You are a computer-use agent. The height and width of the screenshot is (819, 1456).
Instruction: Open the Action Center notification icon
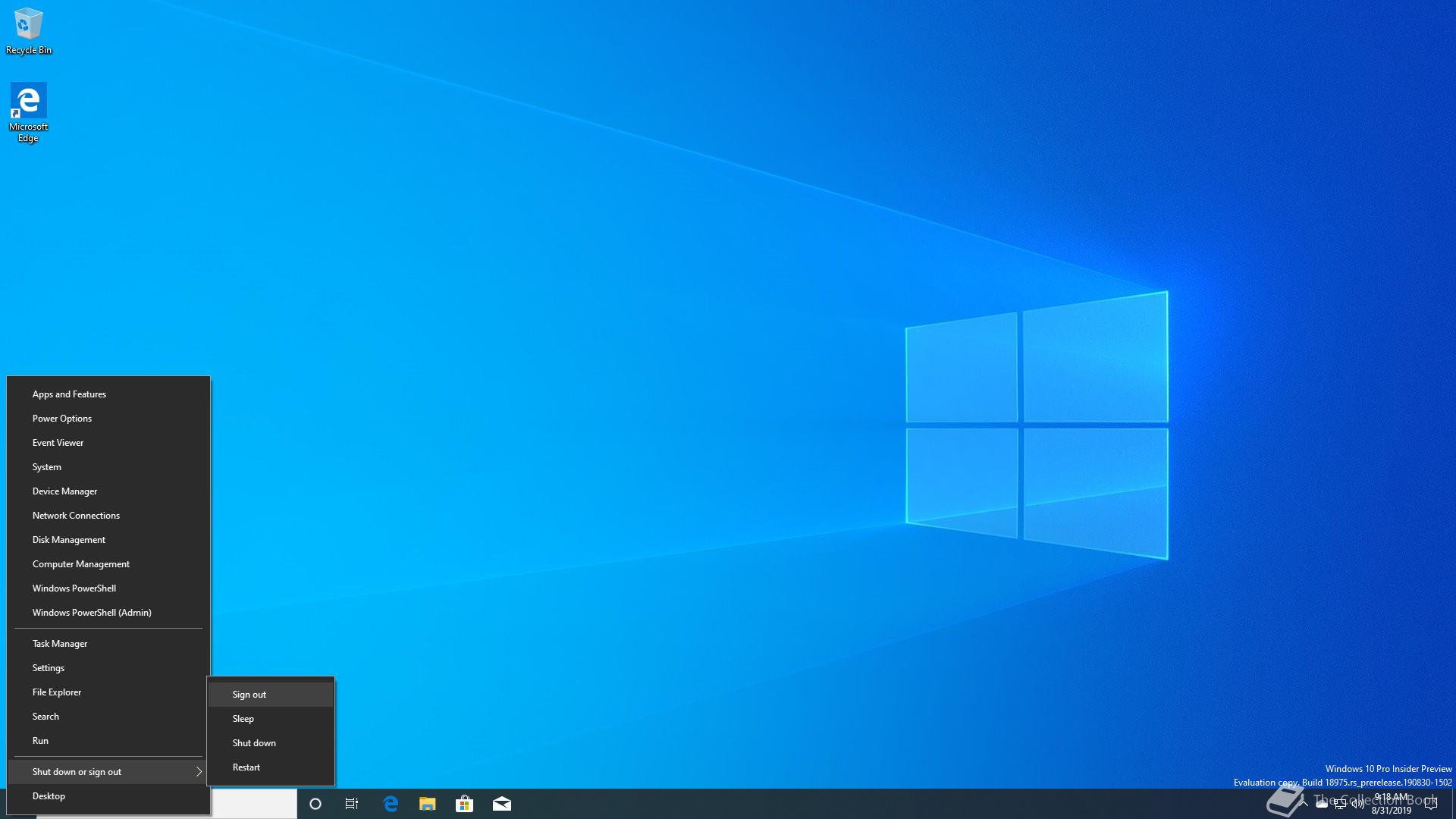coord(1431,804)
